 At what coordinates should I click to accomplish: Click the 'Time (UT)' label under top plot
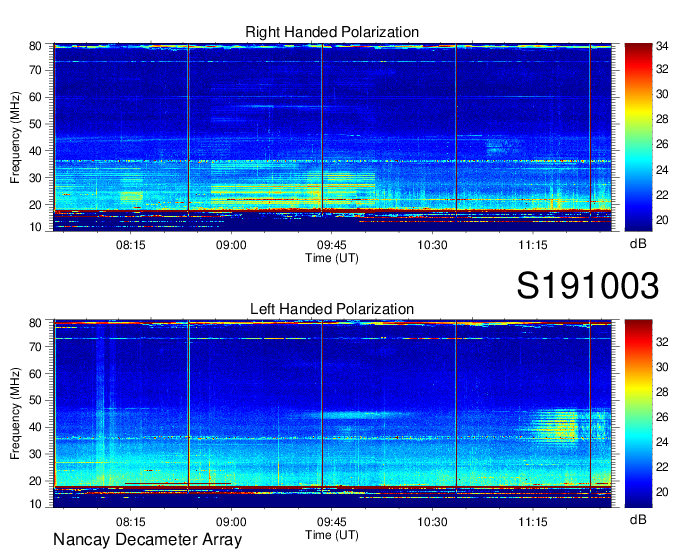coord(332,258)
